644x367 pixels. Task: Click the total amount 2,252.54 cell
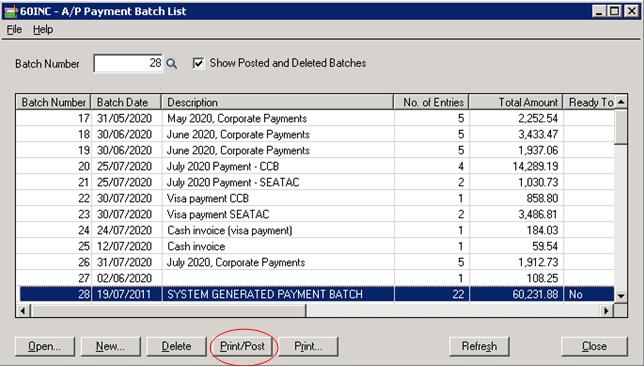(x=516, y=118)
